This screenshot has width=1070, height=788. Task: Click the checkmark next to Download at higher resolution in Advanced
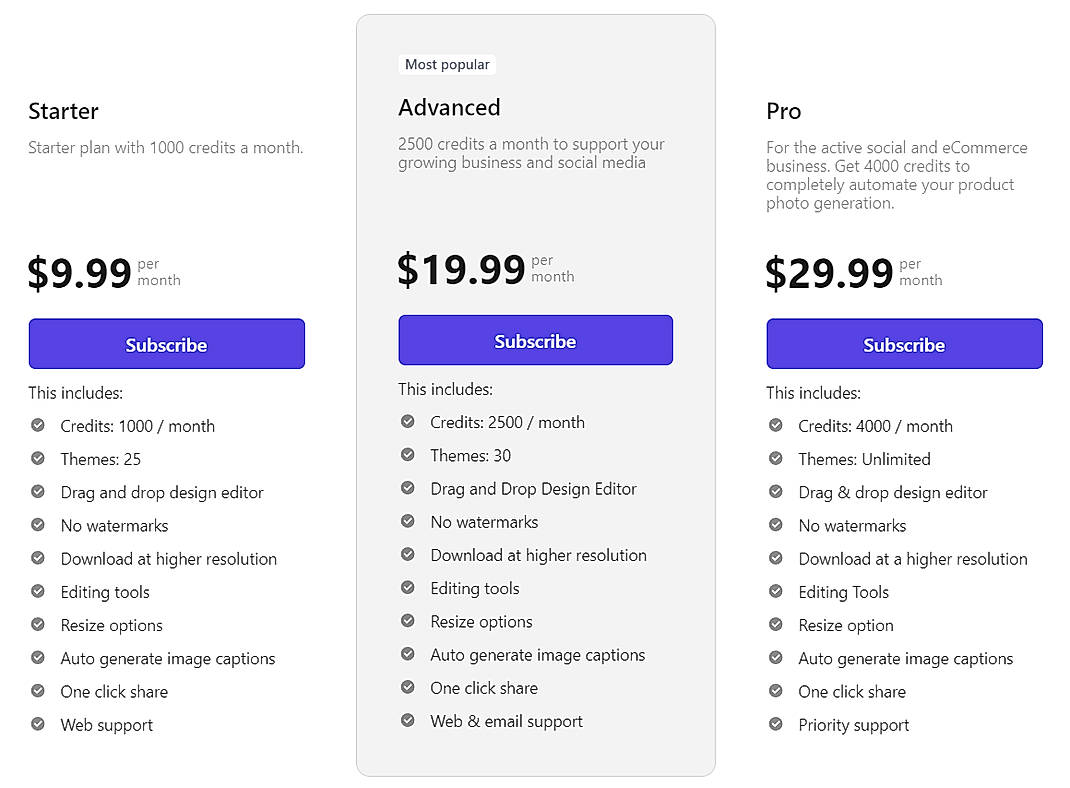point(407,555)
